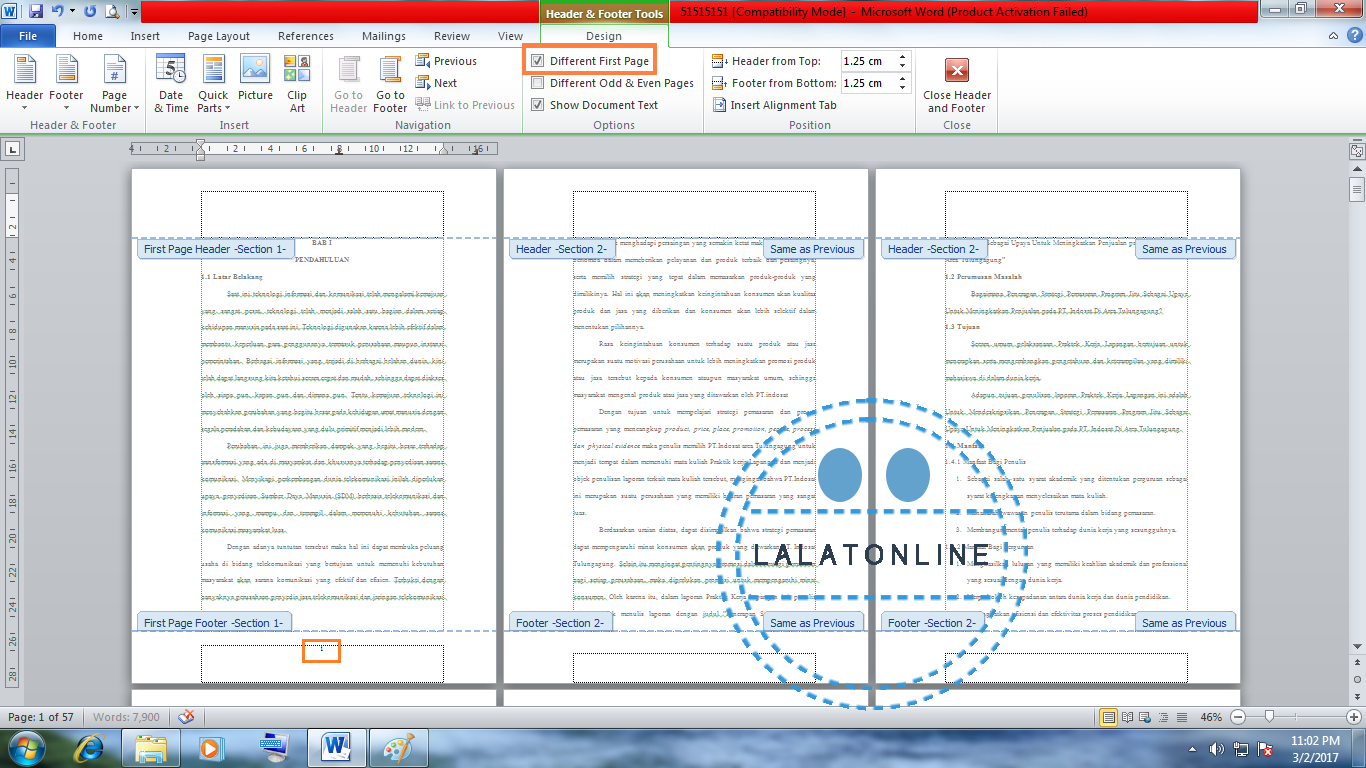The height and width of the screenshot is (768, 1366).
Task: Click Insert Alignment Tab
Action: pyautogui.click(x=774, y=105)
